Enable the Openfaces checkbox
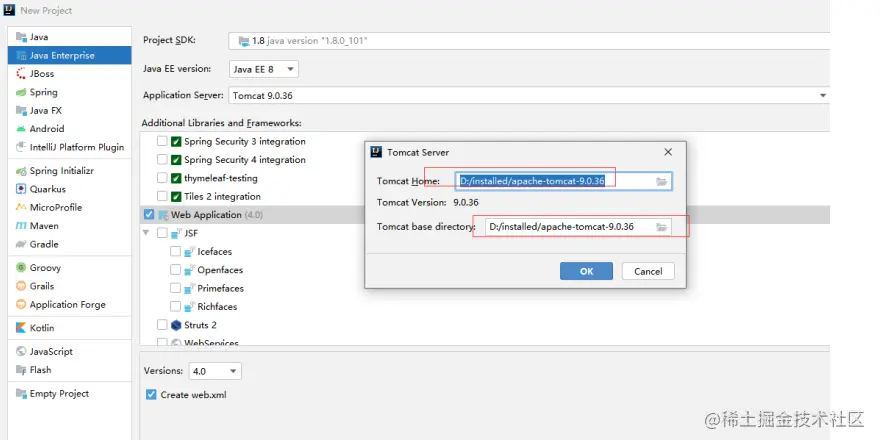This screenshot has height=445, width=880. [175, 269]
